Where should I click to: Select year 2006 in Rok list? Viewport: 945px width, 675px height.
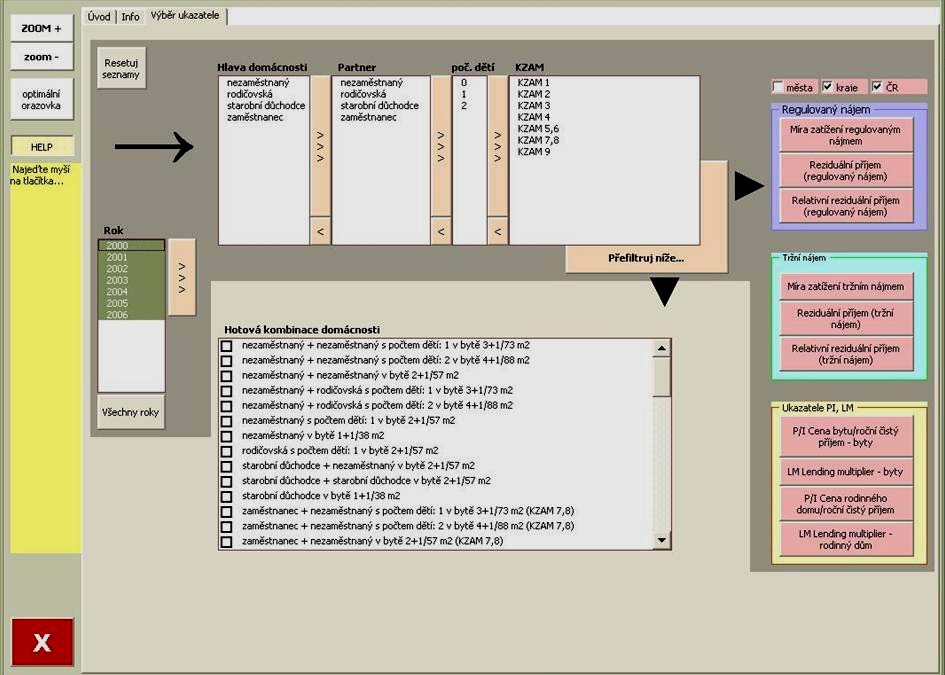click(x=131, y=315)
